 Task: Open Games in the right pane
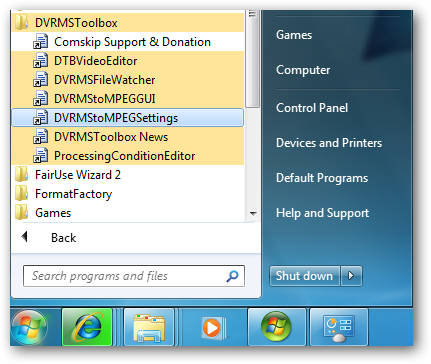click(294, 35)
